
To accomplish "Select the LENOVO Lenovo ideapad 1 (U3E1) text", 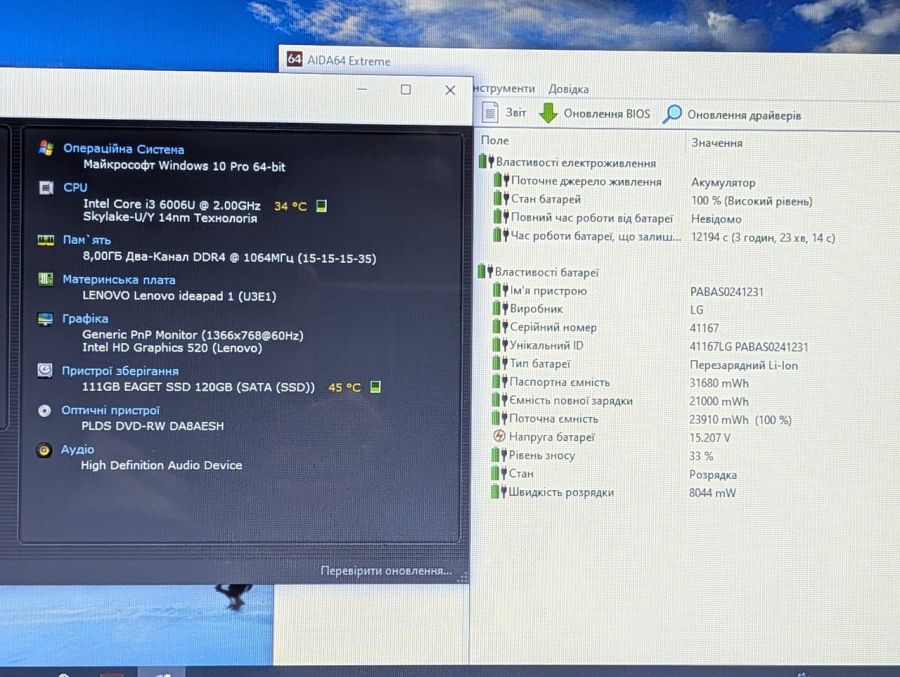I will coord(179,296).
